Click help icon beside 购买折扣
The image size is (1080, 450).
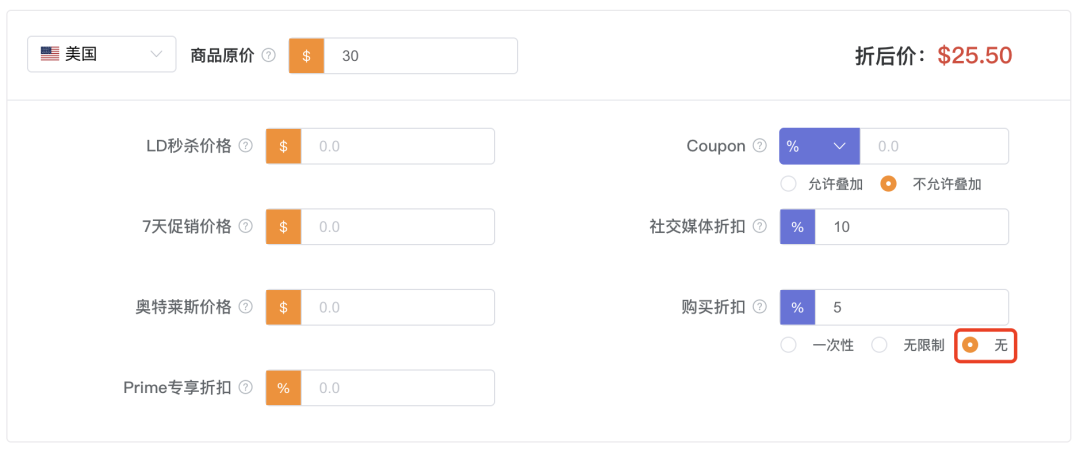pos(759,307)
